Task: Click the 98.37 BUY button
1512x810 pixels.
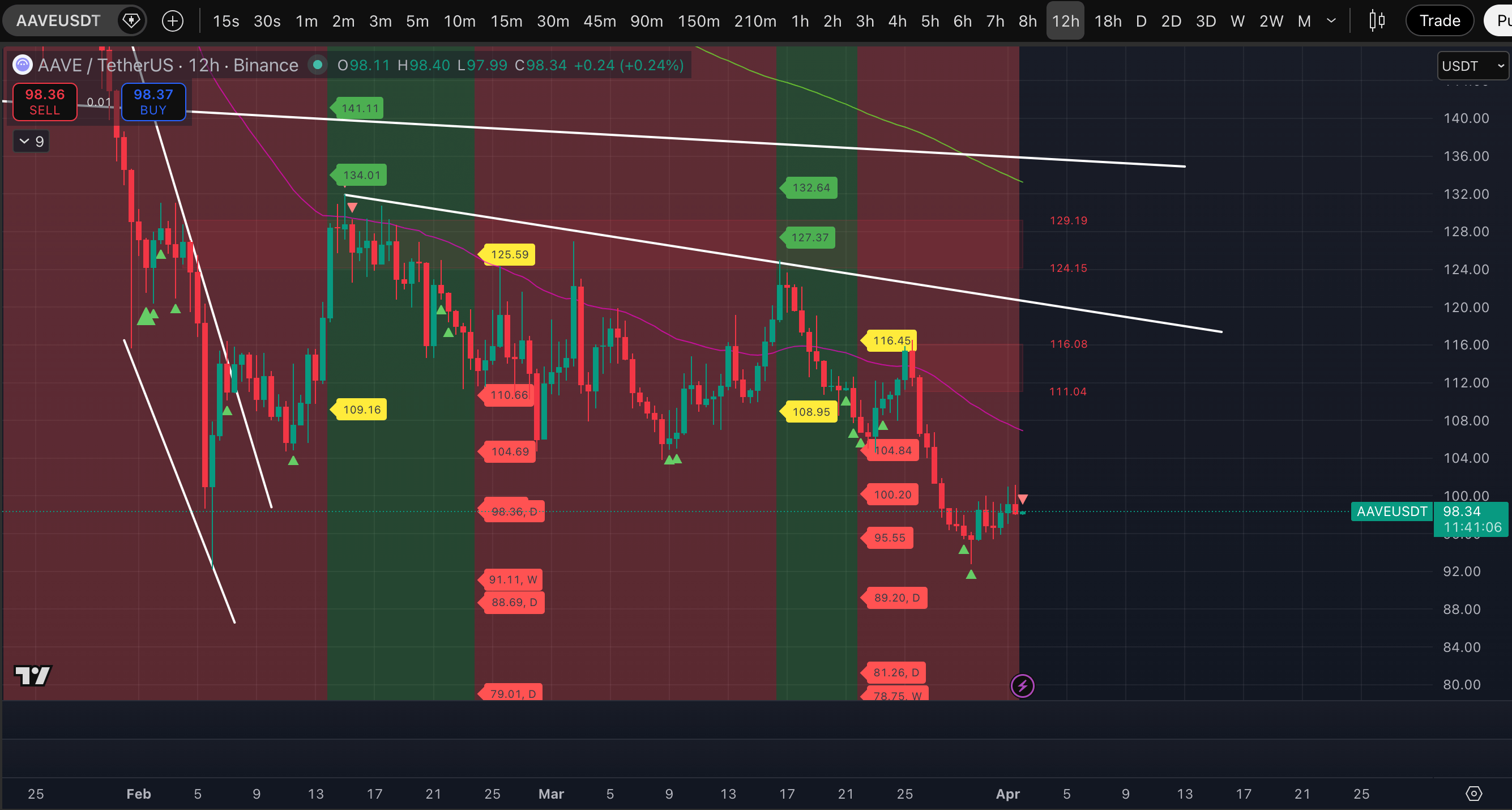Action: [153, 101]
